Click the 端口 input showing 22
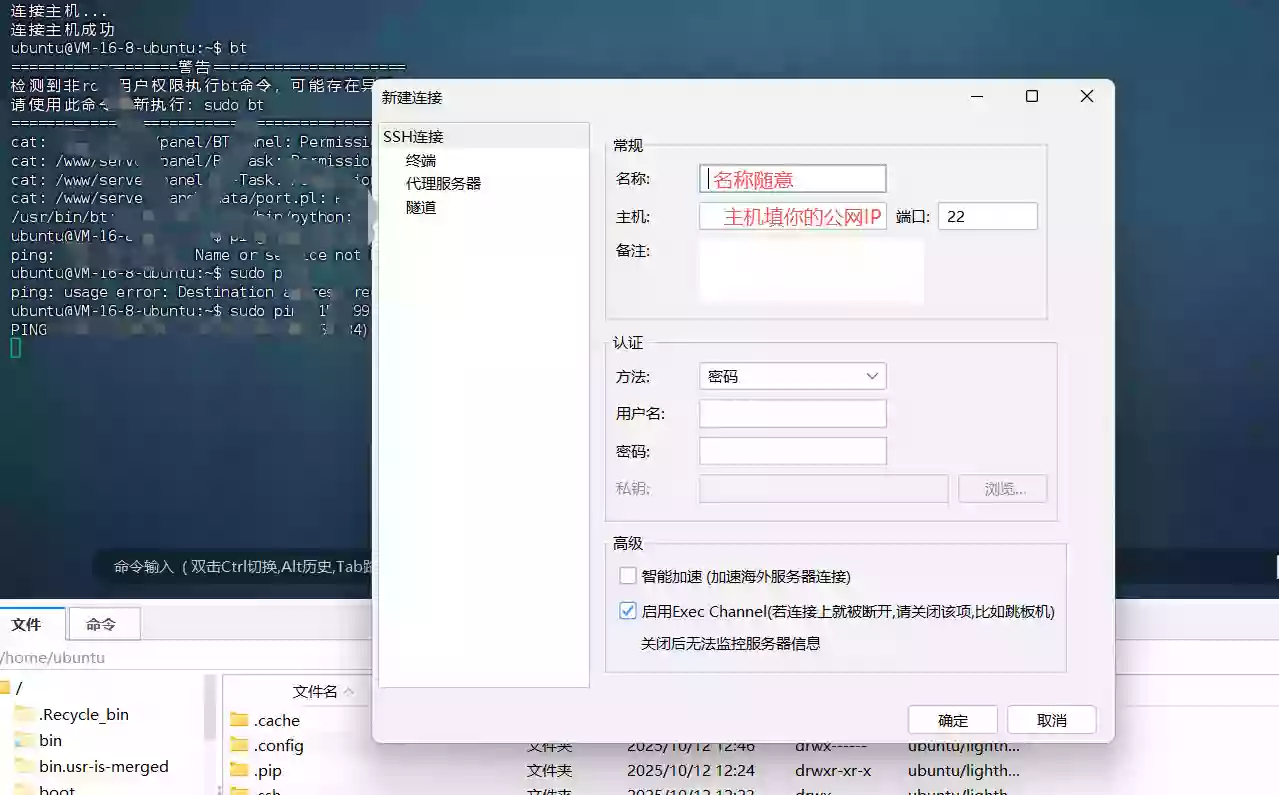Screen dimensions: 1279x795 pyautogui.click(x=987, y=216)
